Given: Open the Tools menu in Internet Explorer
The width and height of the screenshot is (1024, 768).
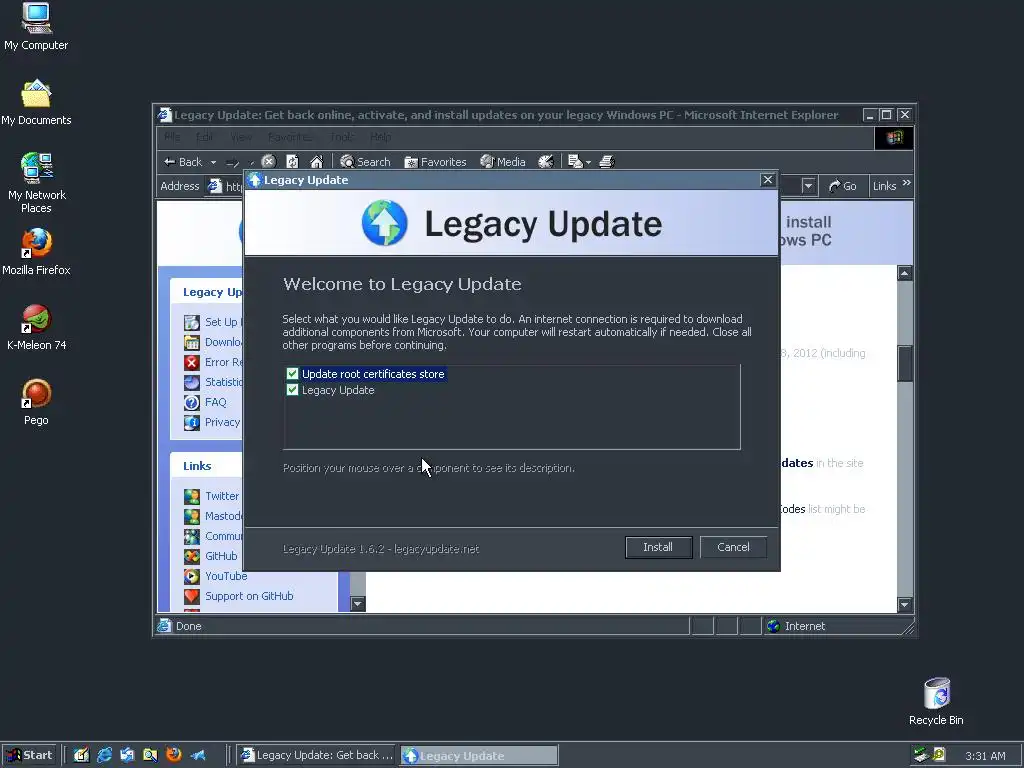Looking at the screenshot, I should pos(342,137).
